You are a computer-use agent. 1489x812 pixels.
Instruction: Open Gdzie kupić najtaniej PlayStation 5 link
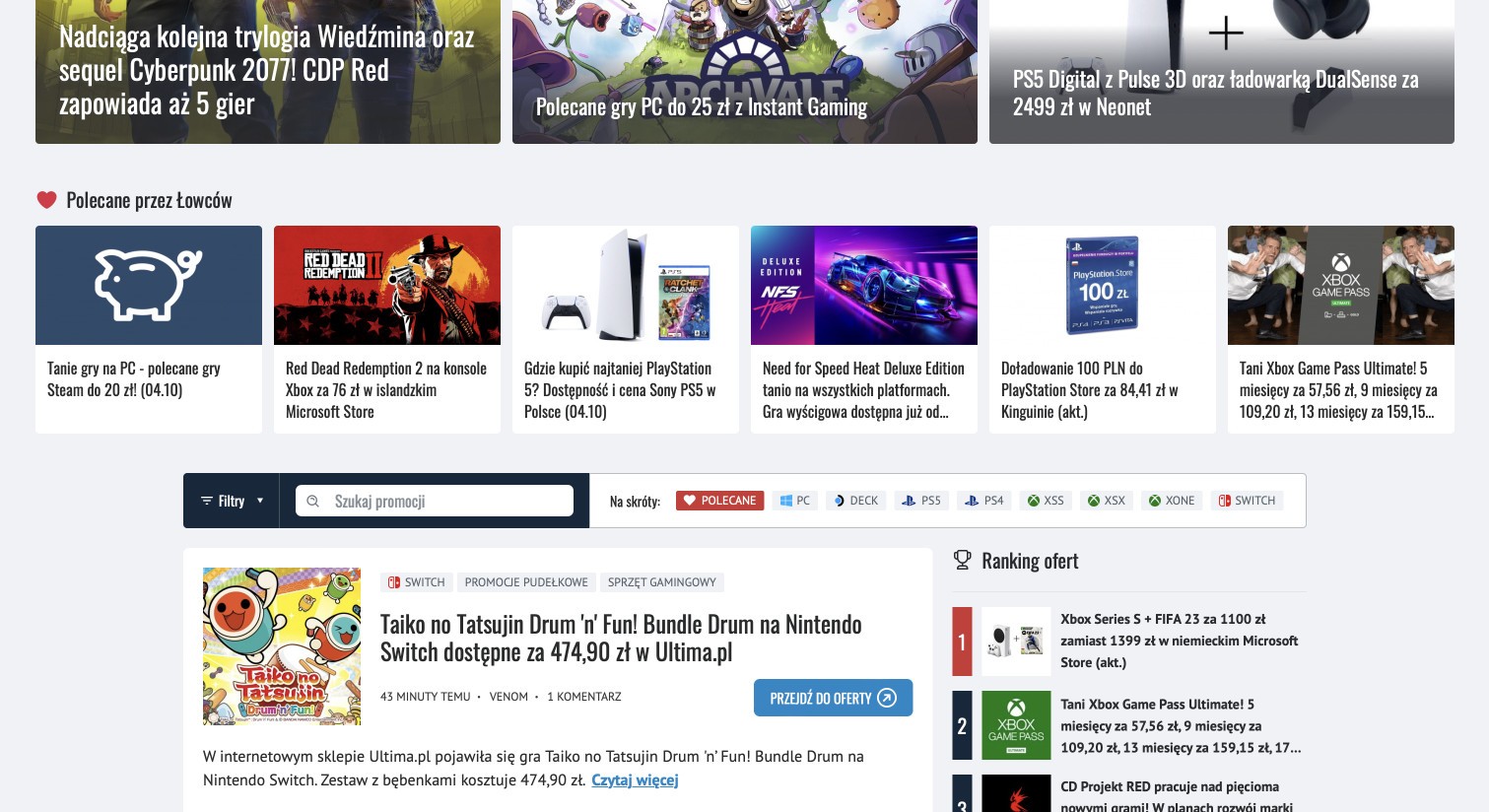click(620, 390)
